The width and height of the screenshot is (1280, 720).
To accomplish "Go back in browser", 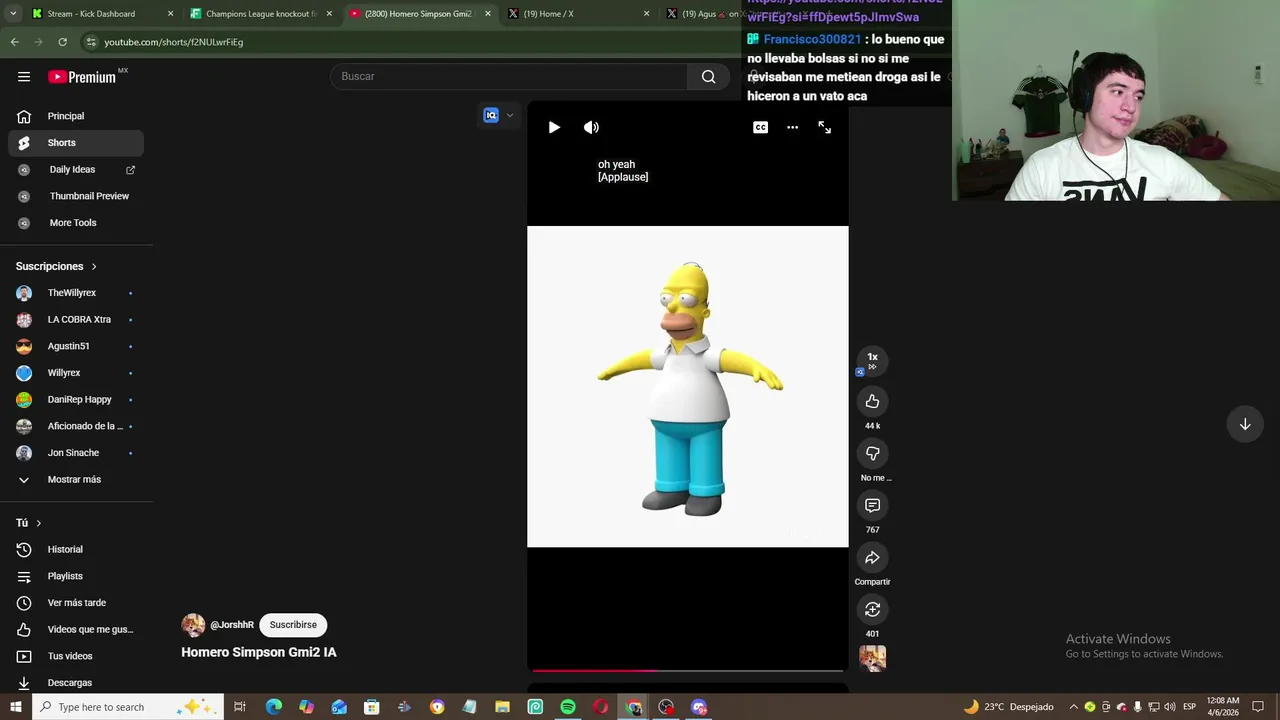I will (x=14, y=42).
